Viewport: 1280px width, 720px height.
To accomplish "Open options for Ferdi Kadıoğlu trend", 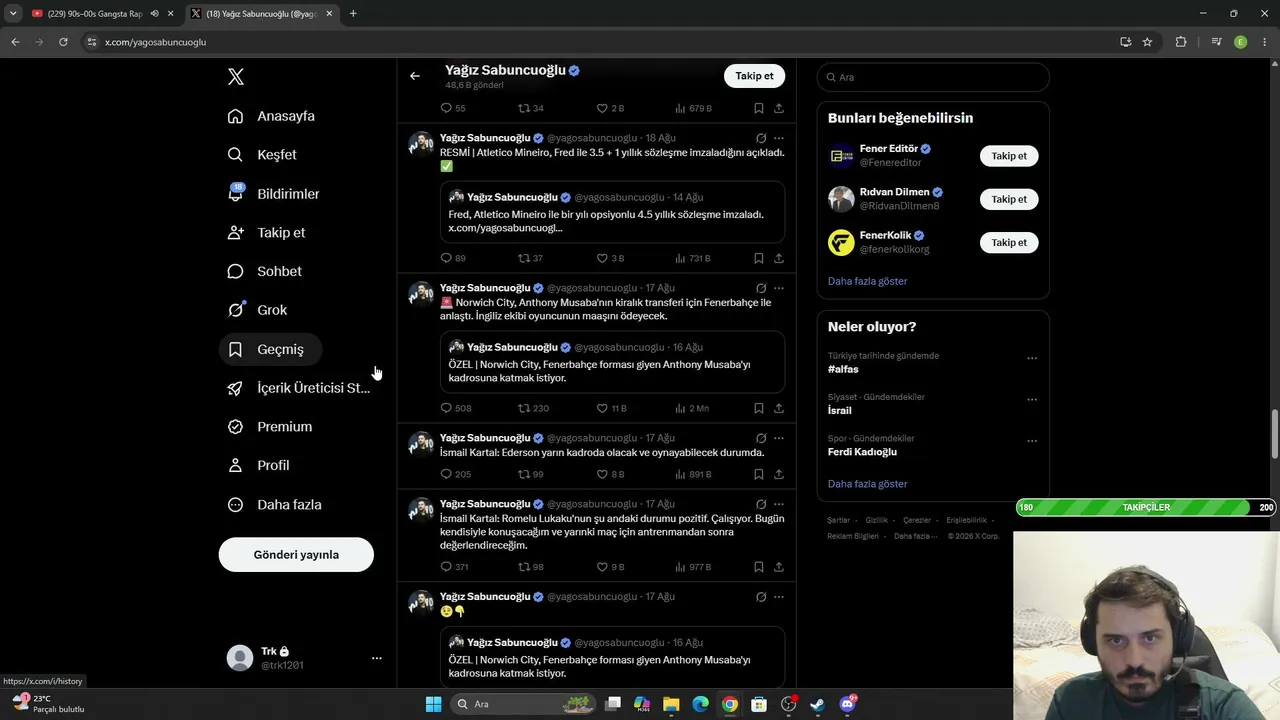I will click(x=1032, y=441).
